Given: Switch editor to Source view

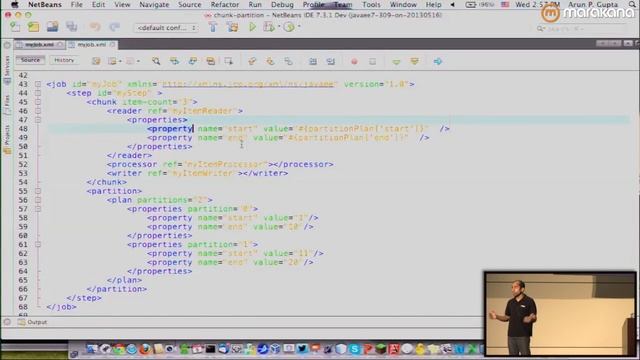Looking at the screenshot, I should click(30, 60).
